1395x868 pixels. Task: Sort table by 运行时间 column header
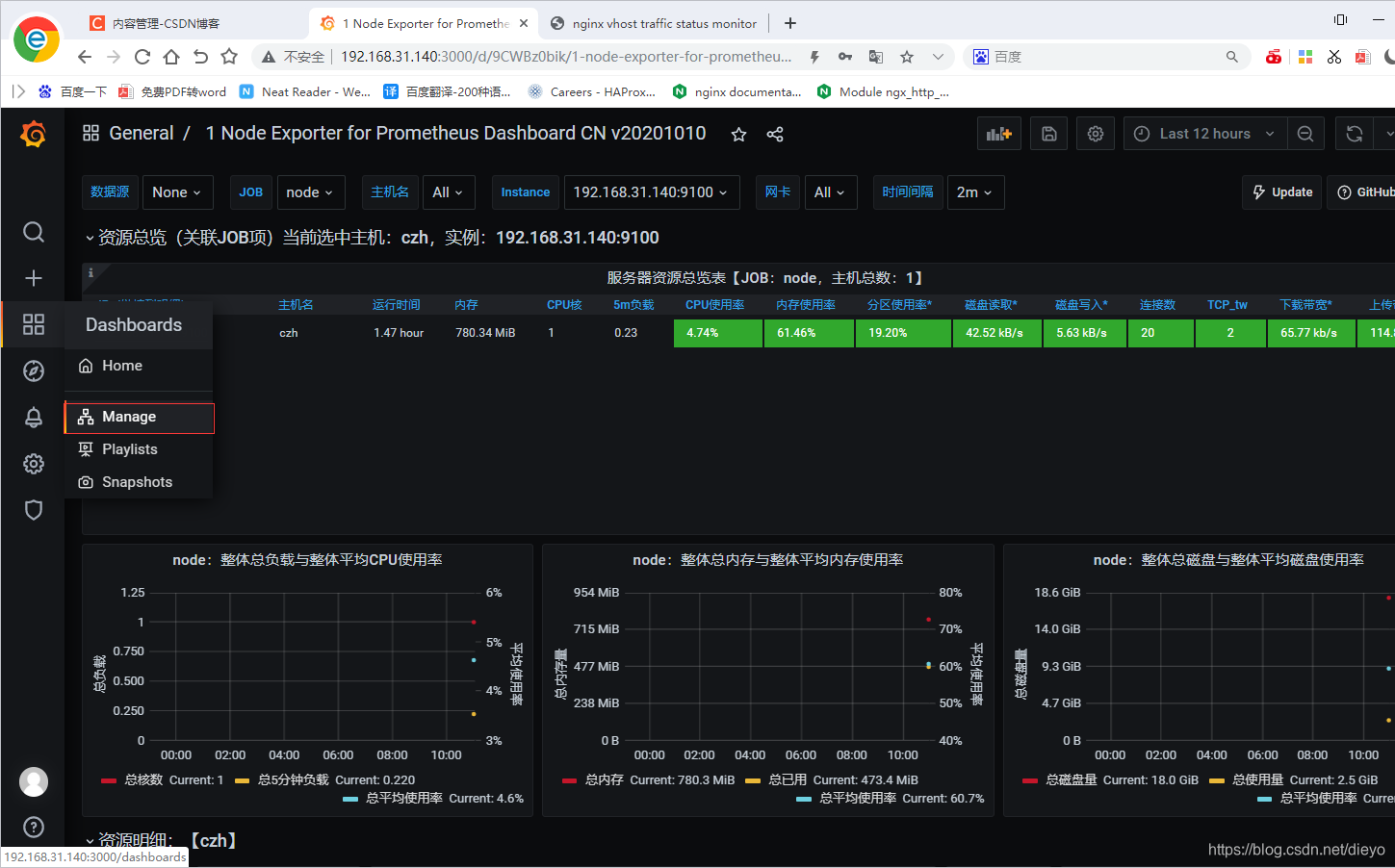(x=396, y=305)
